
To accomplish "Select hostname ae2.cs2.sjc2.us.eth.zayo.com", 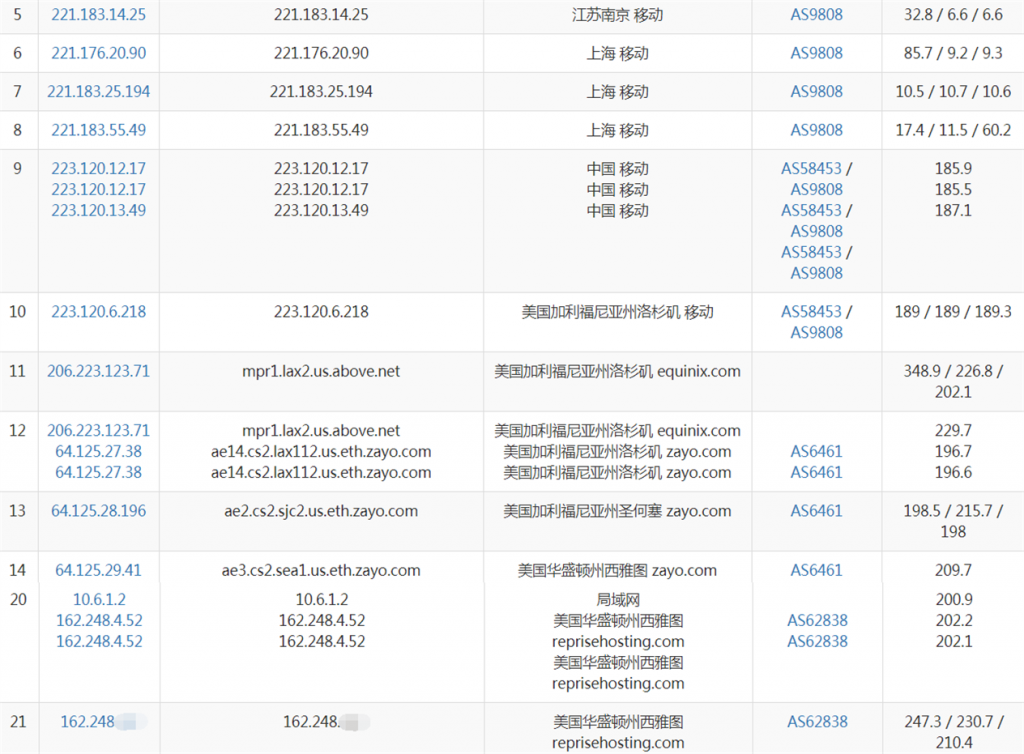I will click(x=321, y=511).
